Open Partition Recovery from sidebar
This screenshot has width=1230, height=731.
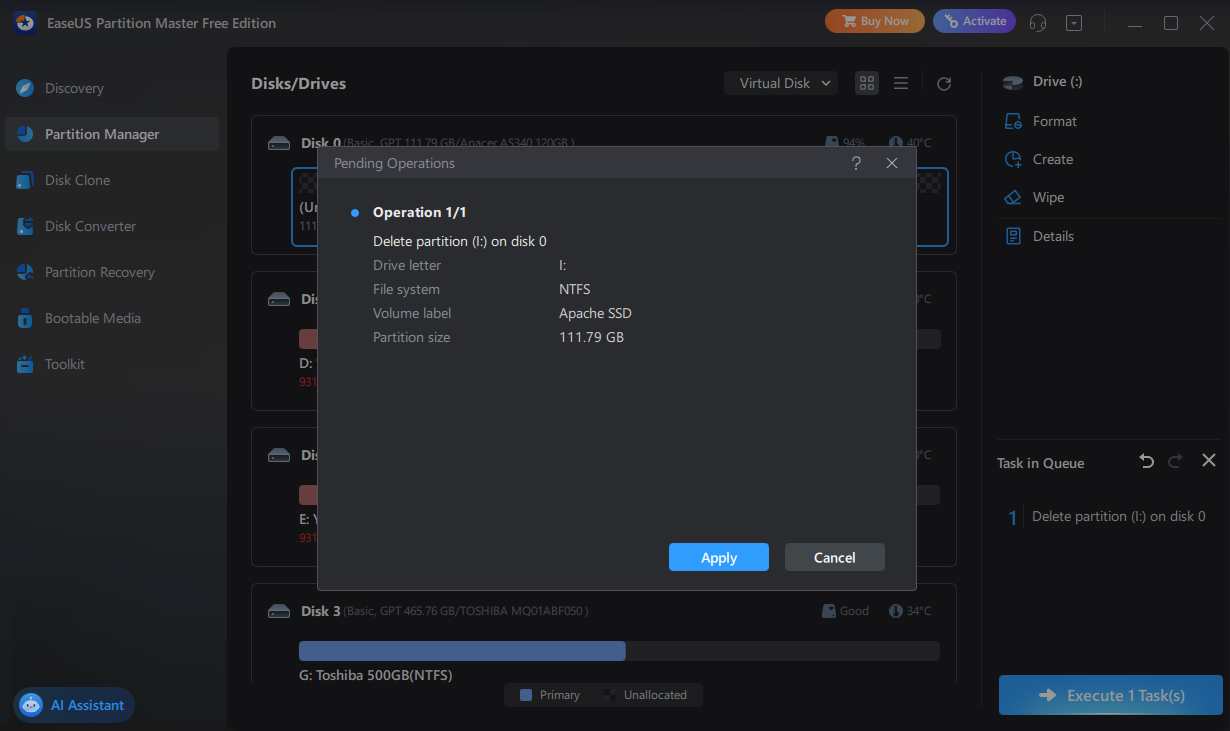pyautogui.click(x=112, y=272)
